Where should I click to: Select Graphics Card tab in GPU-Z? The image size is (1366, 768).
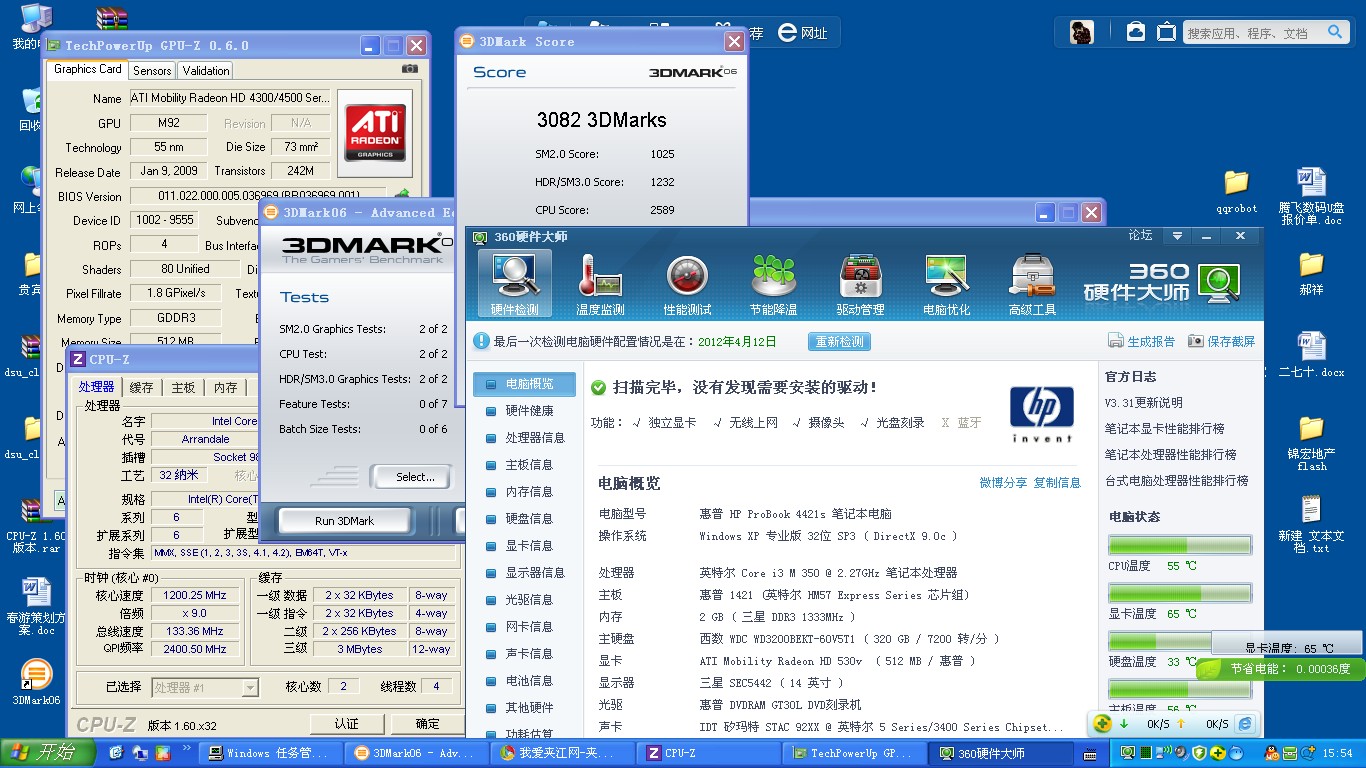click(x=88, y=69)
